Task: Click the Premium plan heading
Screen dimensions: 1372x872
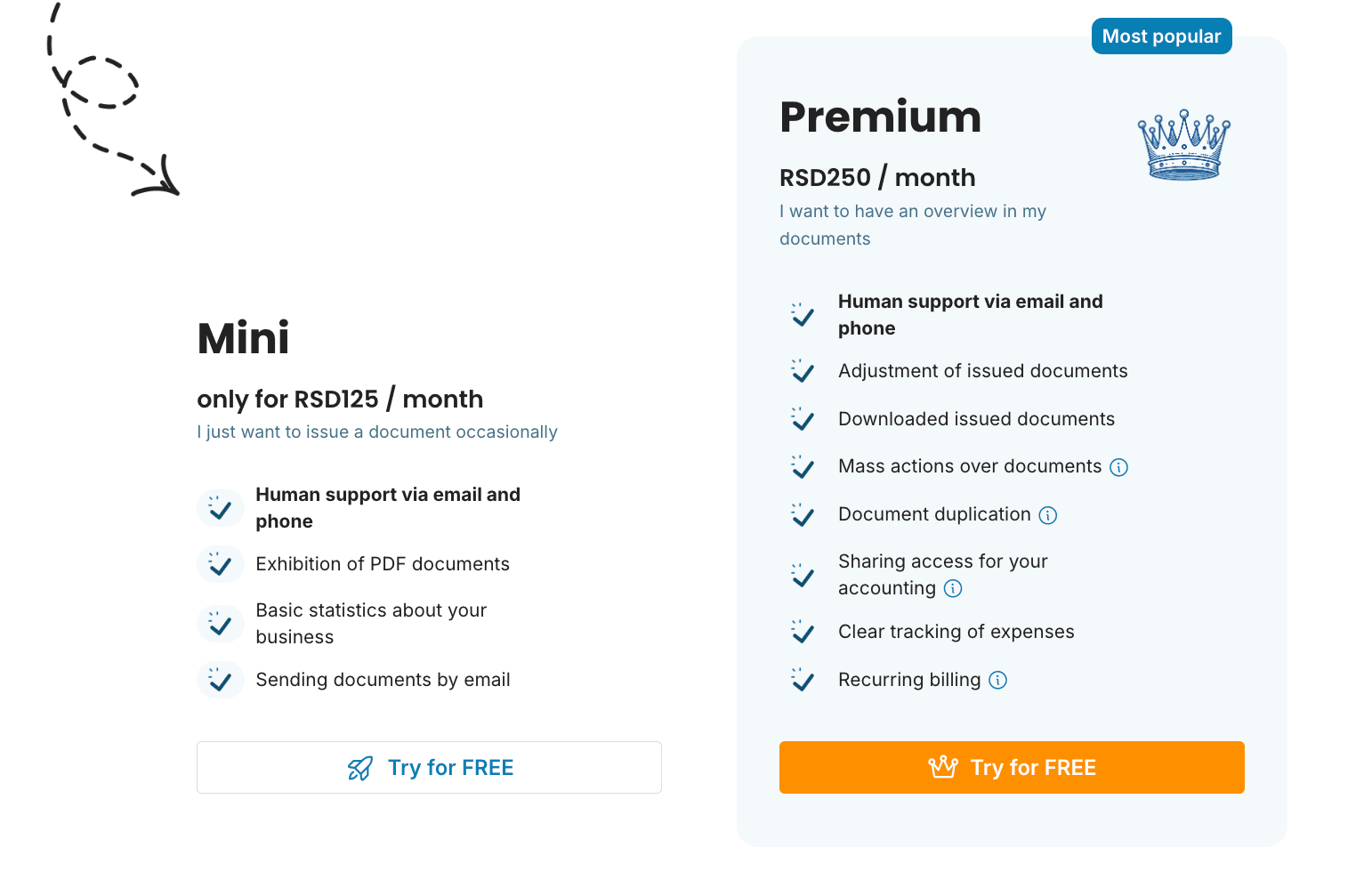Action: point(880,117)
